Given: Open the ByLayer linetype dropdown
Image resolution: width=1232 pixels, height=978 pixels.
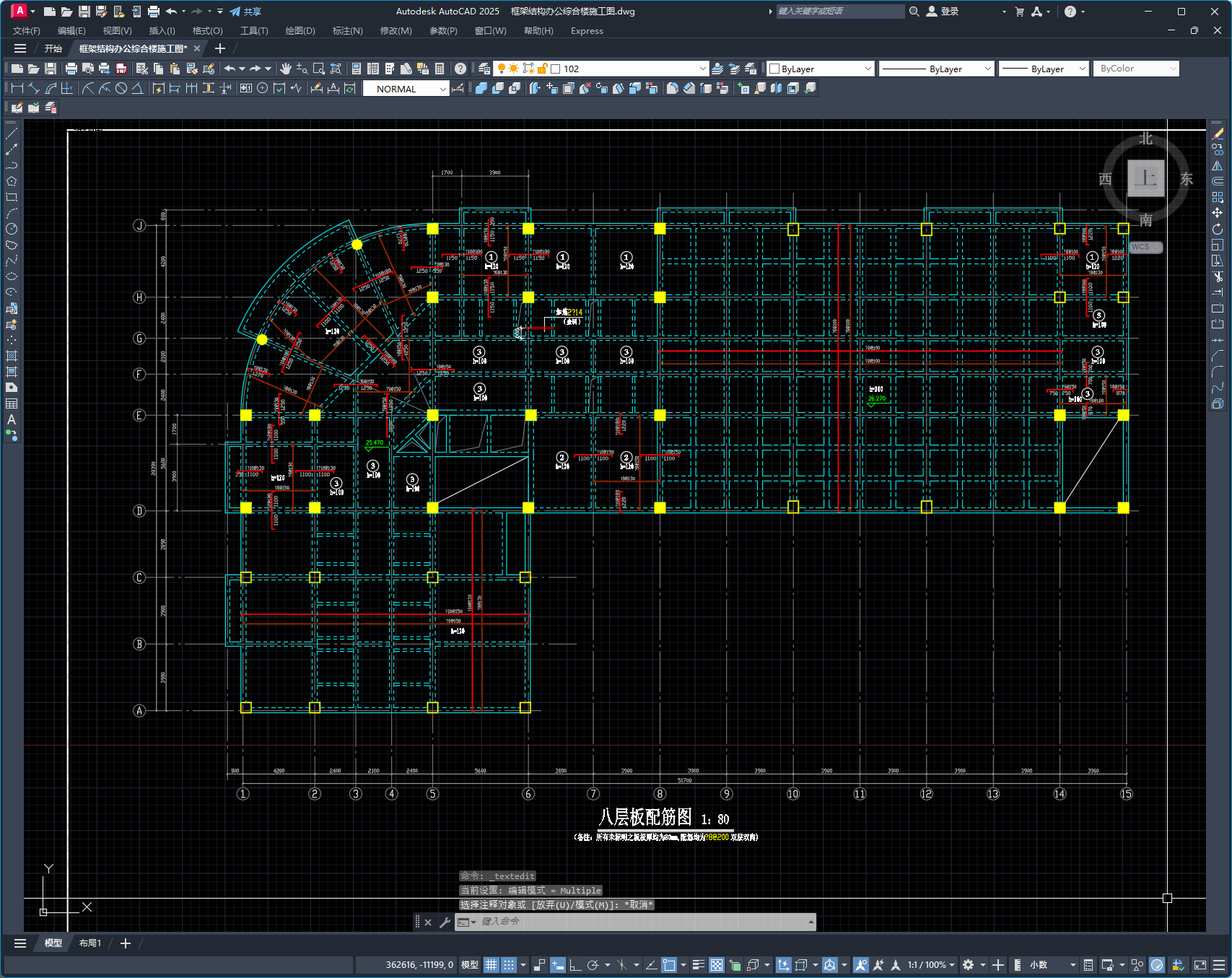Looking at the screenshot, I should 937,69.
